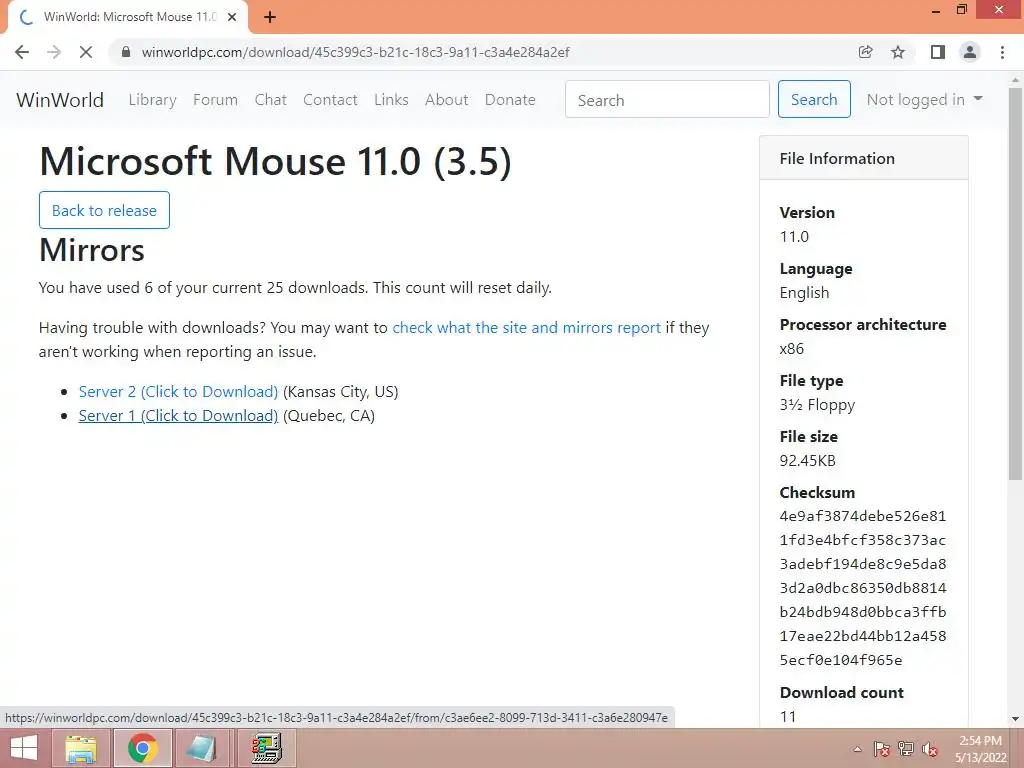
Task: Share this page icon in address bar
Action: tap(866, 52)
